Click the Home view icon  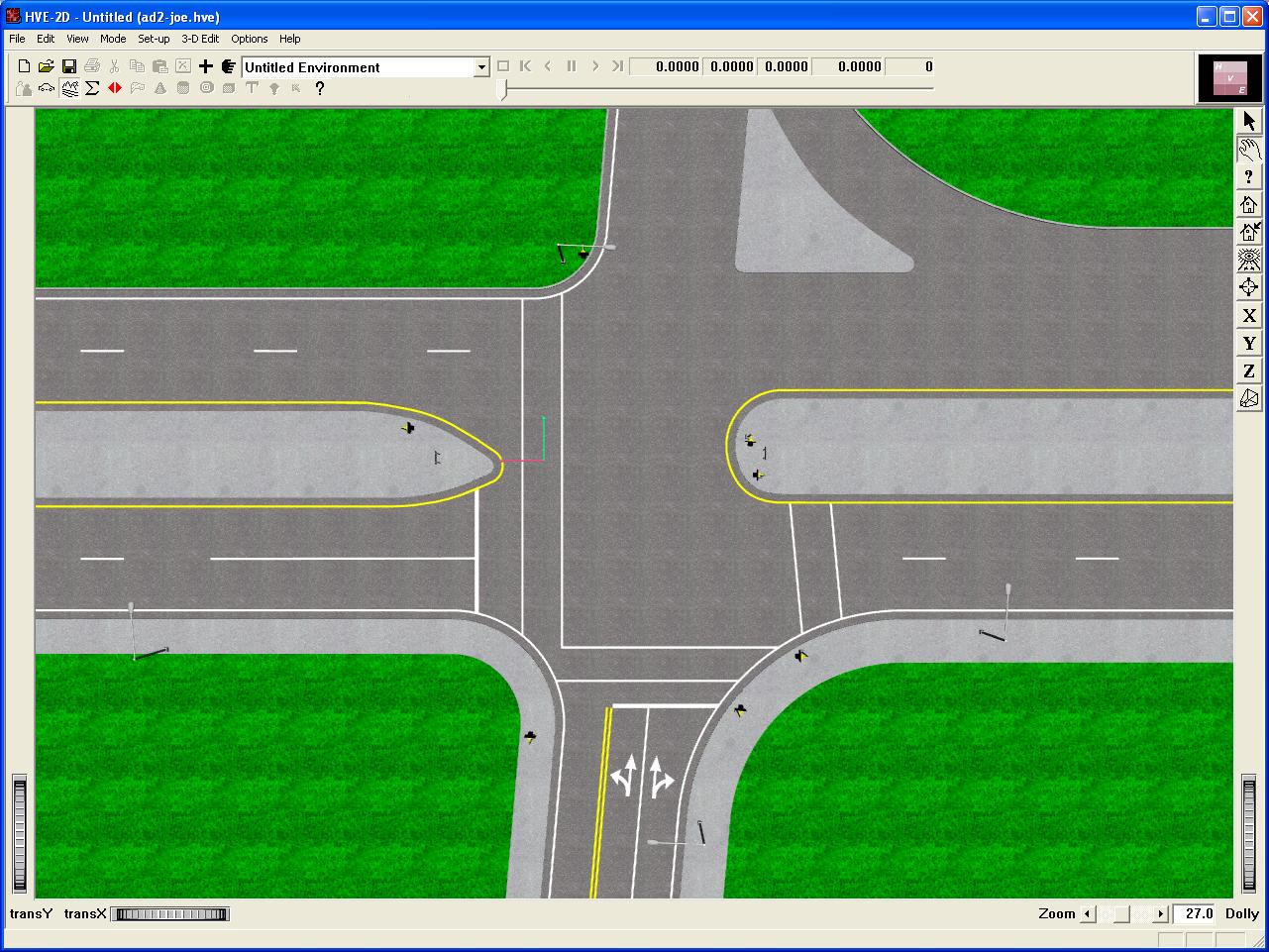1249,205
